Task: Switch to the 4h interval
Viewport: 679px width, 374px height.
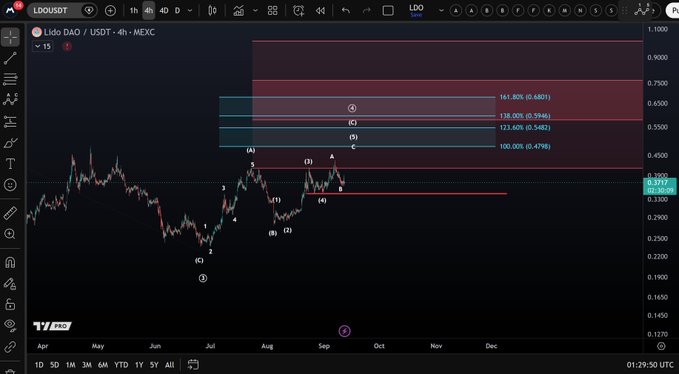Action: (149, 11)
